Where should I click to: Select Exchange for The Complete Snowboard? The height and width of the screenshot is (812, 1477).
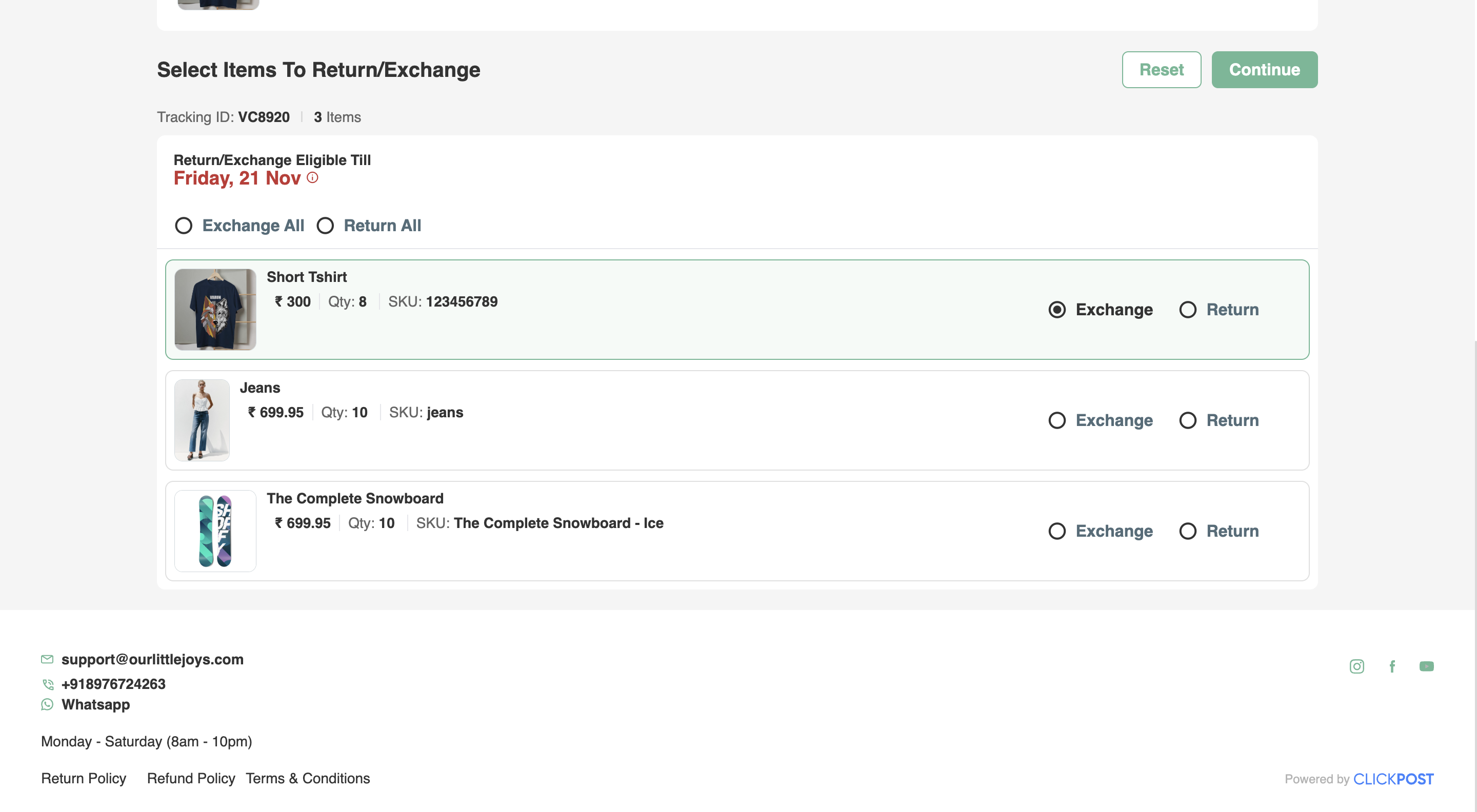1056,531
